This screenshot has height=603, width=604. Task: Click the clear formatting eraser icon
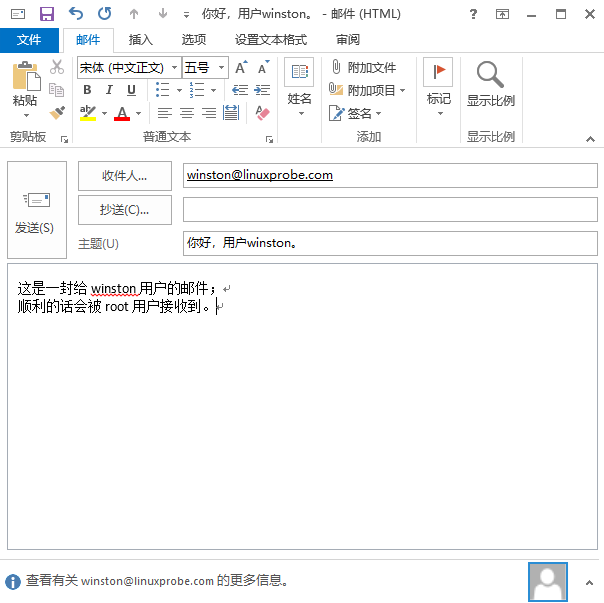coord(263,113)
